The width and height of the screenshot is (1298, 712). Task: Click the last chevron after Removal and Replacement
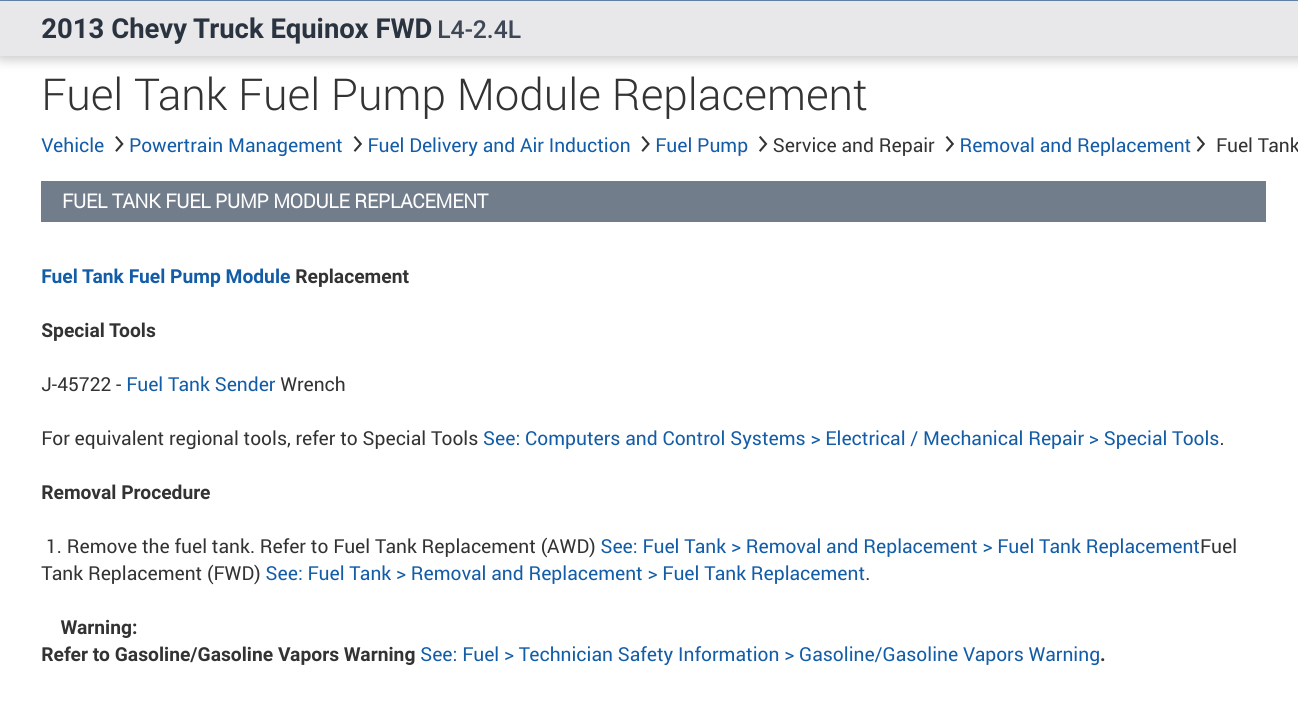pyautogui.click(x=1201, y=145)
